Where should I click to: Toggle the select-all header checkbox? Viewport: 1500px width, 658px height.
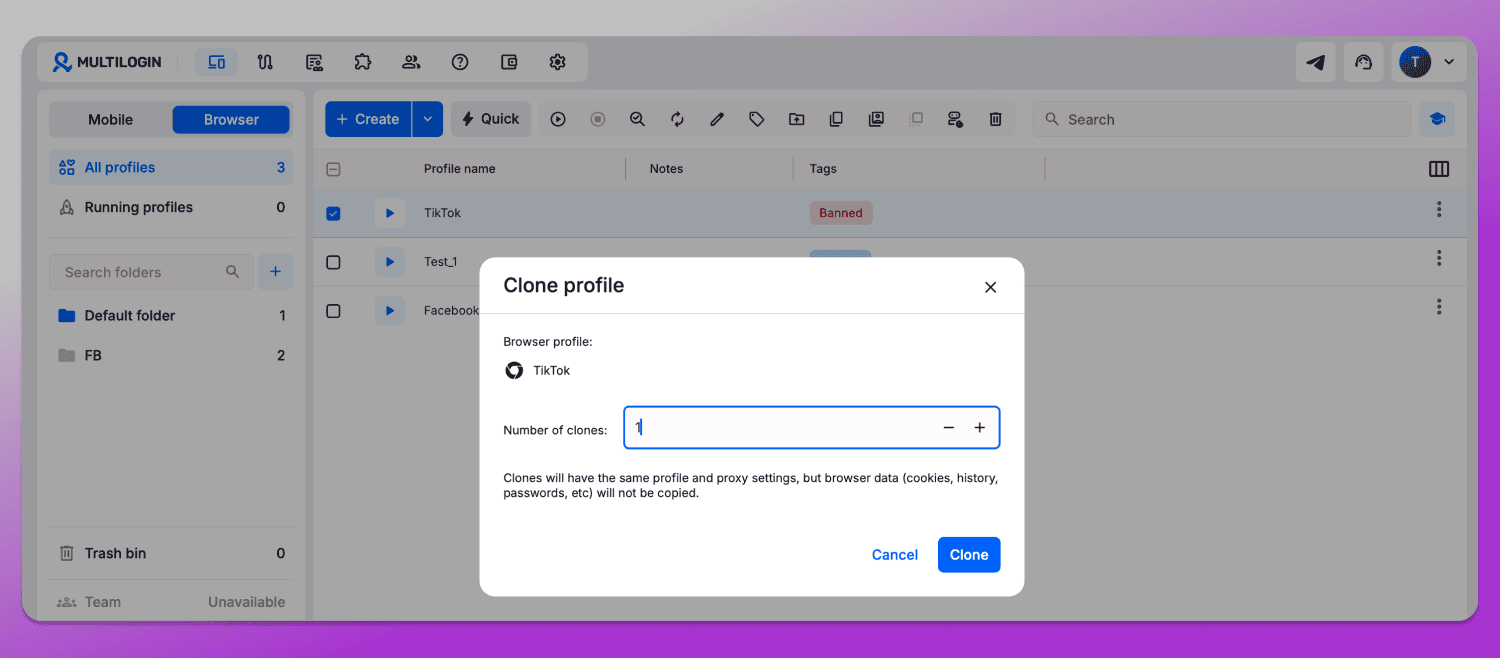(x=334, y=169)
